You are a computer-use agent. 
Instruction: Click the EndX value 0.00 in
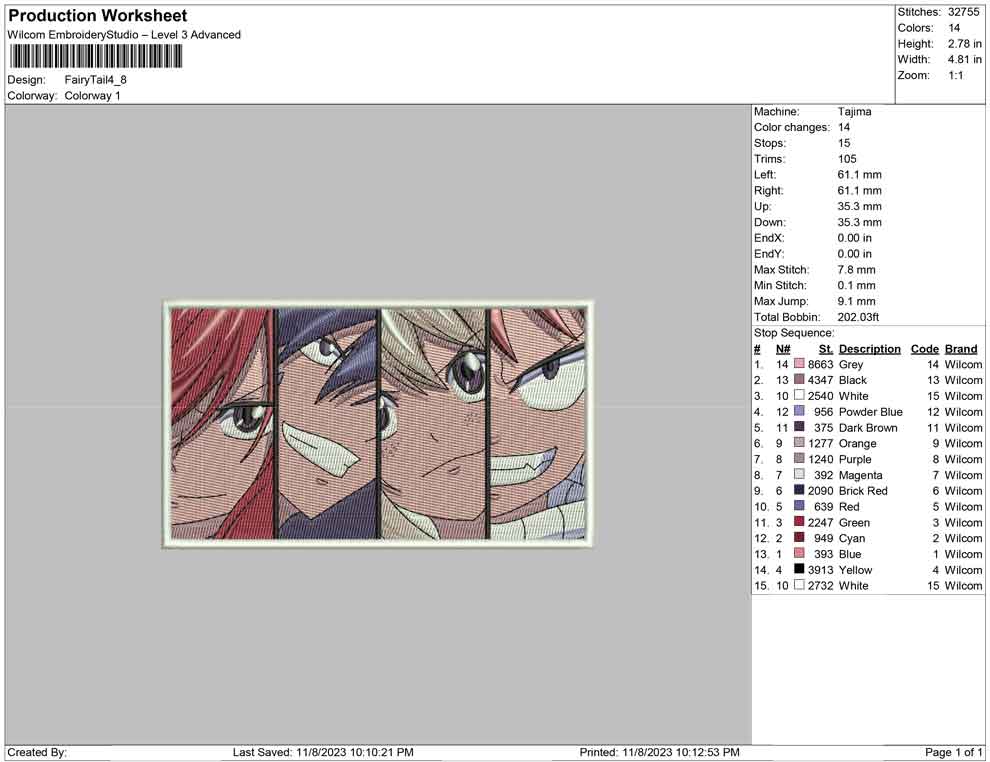click(855, 238)
